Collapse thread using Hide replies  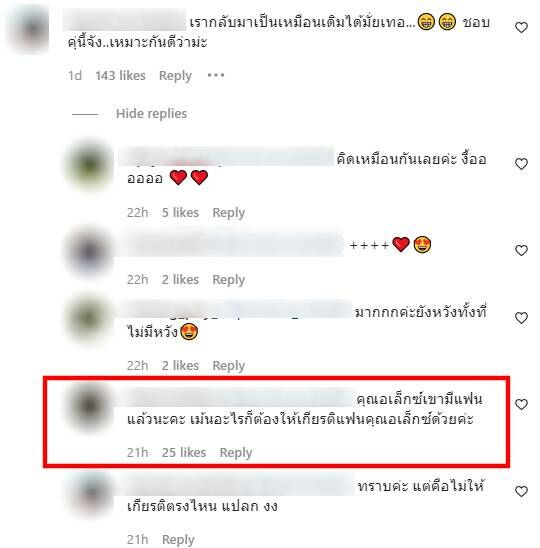pyautogui.click(x=151, y=114)
